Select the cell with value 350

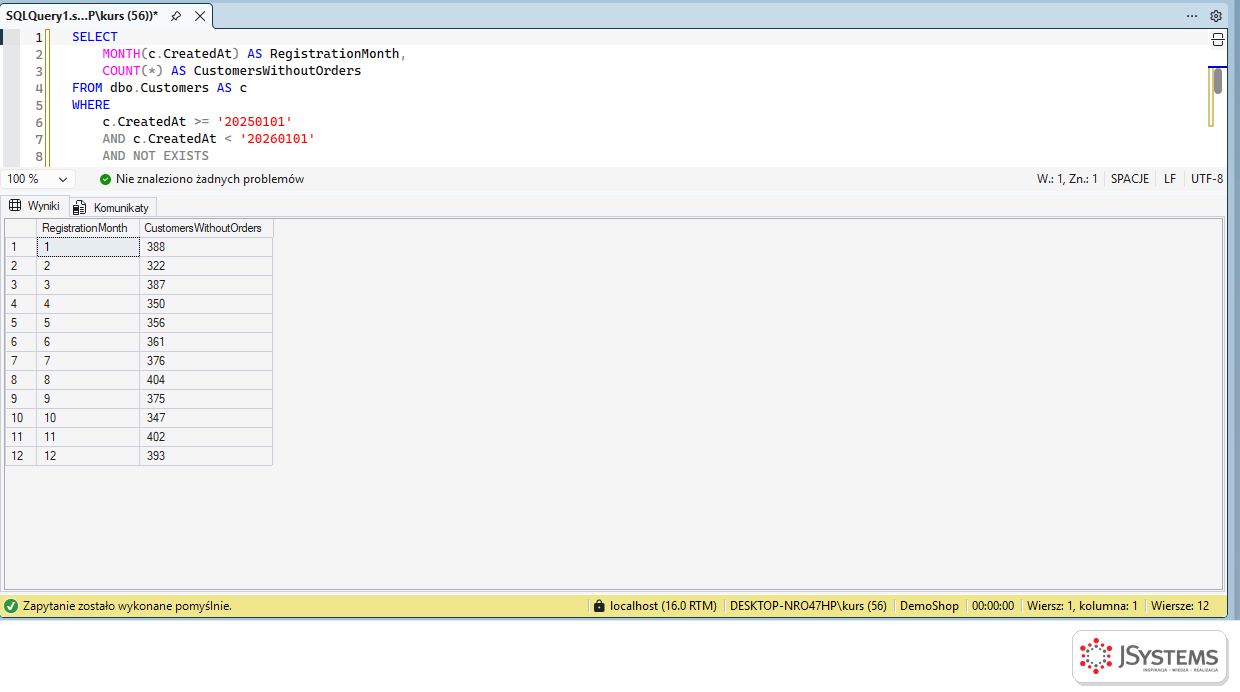pyautogui.click(x=206, y=304)
